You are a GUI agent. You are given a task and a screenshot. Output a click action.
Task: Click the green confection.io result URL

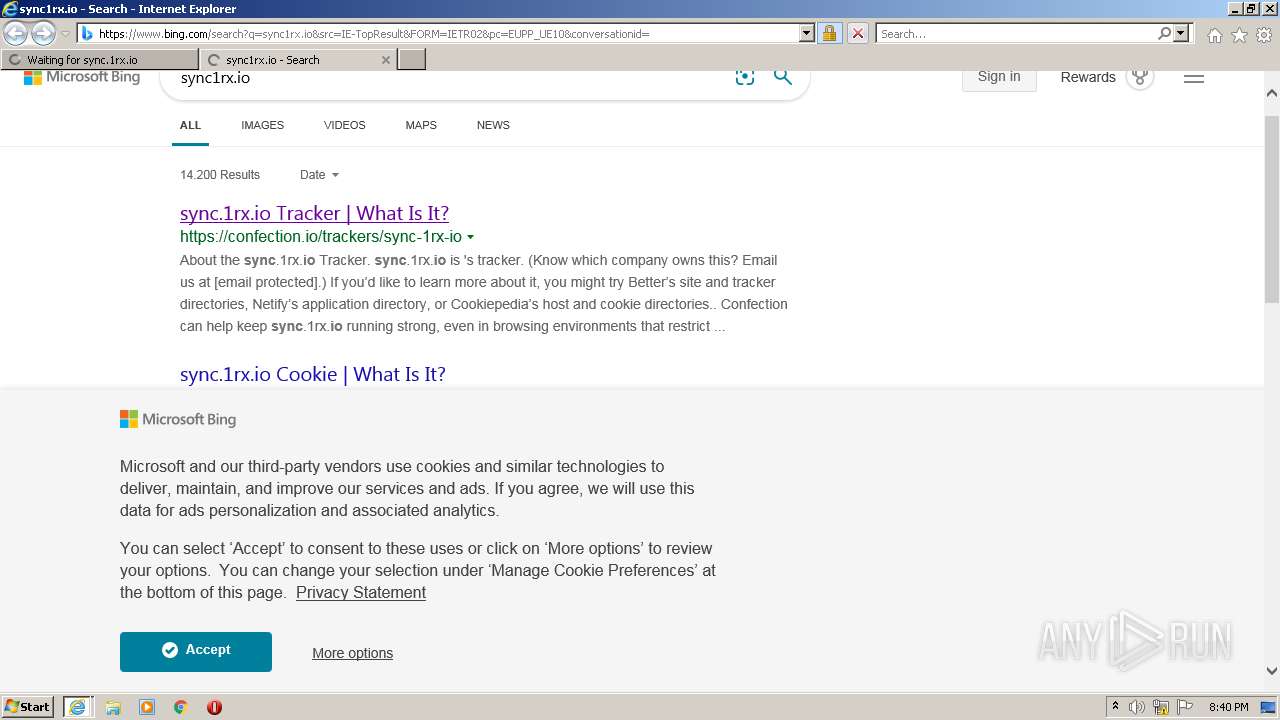321,237
